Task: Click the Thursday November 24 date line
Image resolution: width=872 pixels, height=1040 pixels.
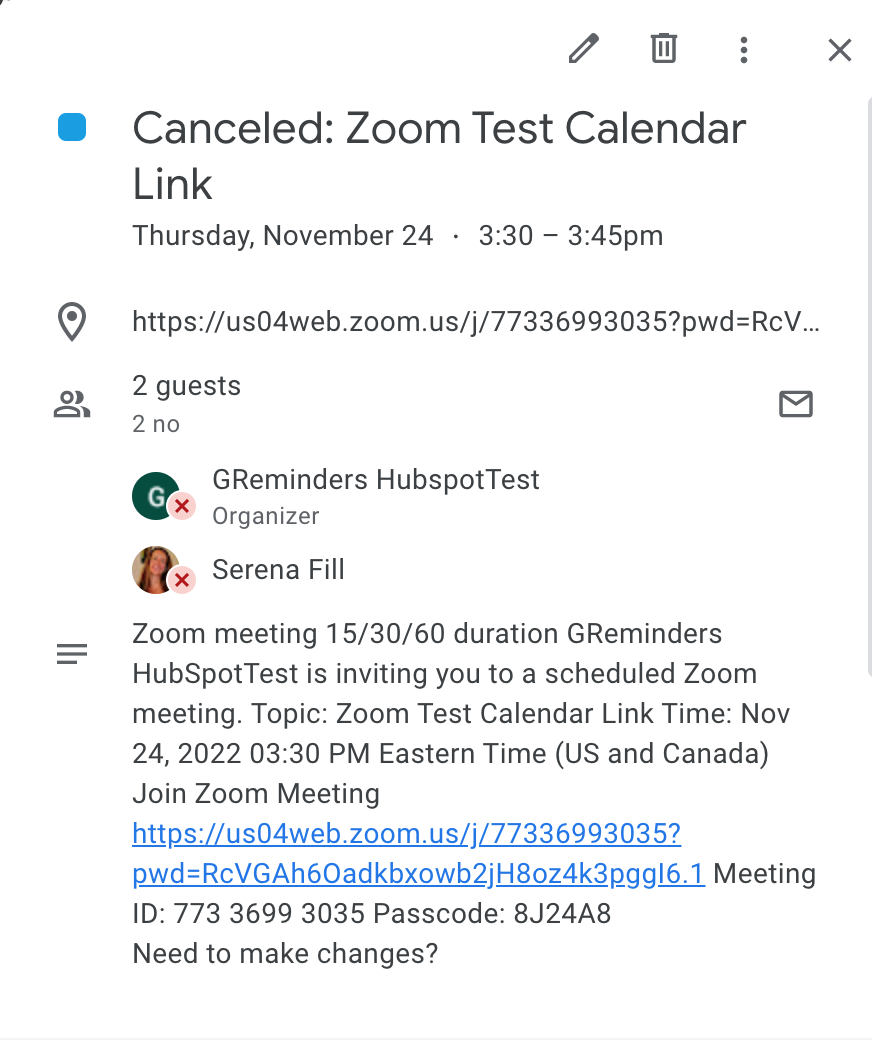Action: coord(398,235)
